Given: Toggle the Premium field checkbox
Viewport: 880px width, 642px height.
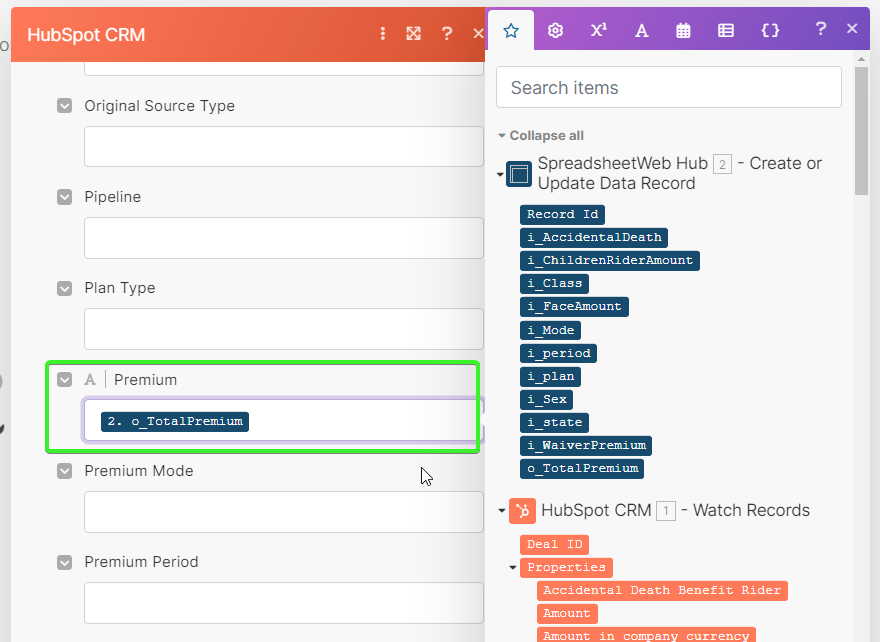Looking at the screenshot, I should 65,379.
